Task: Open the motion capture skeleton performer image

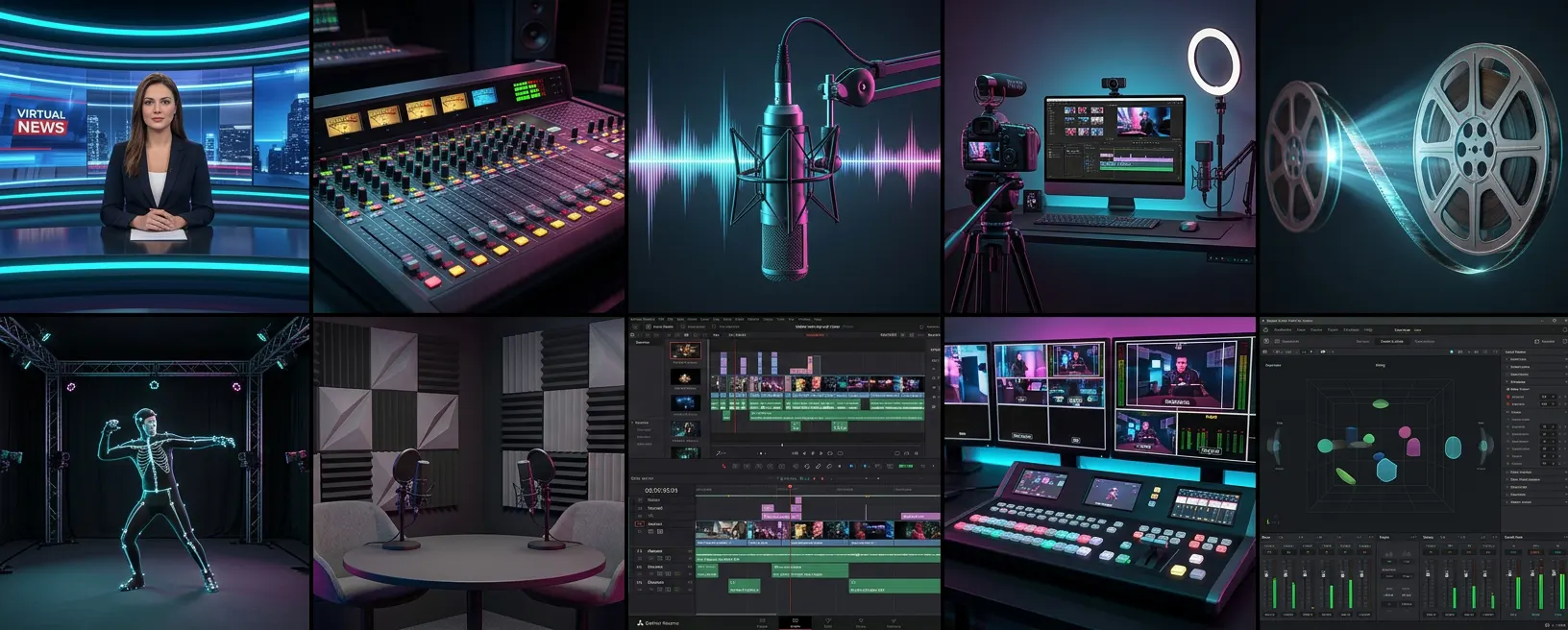Action: [155, 473]
